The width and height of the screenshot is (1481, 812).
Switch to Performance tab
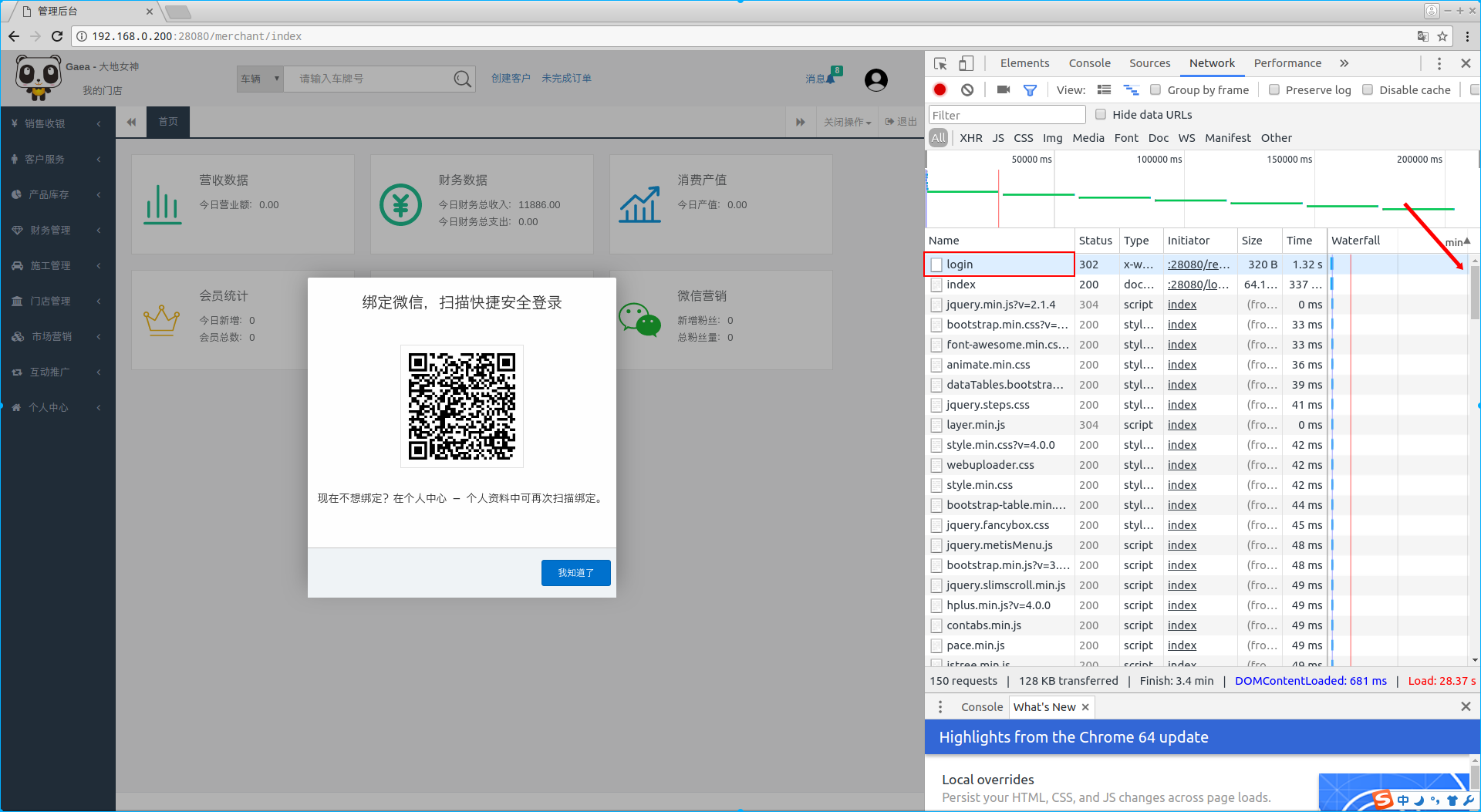[x=1287, y=63]
